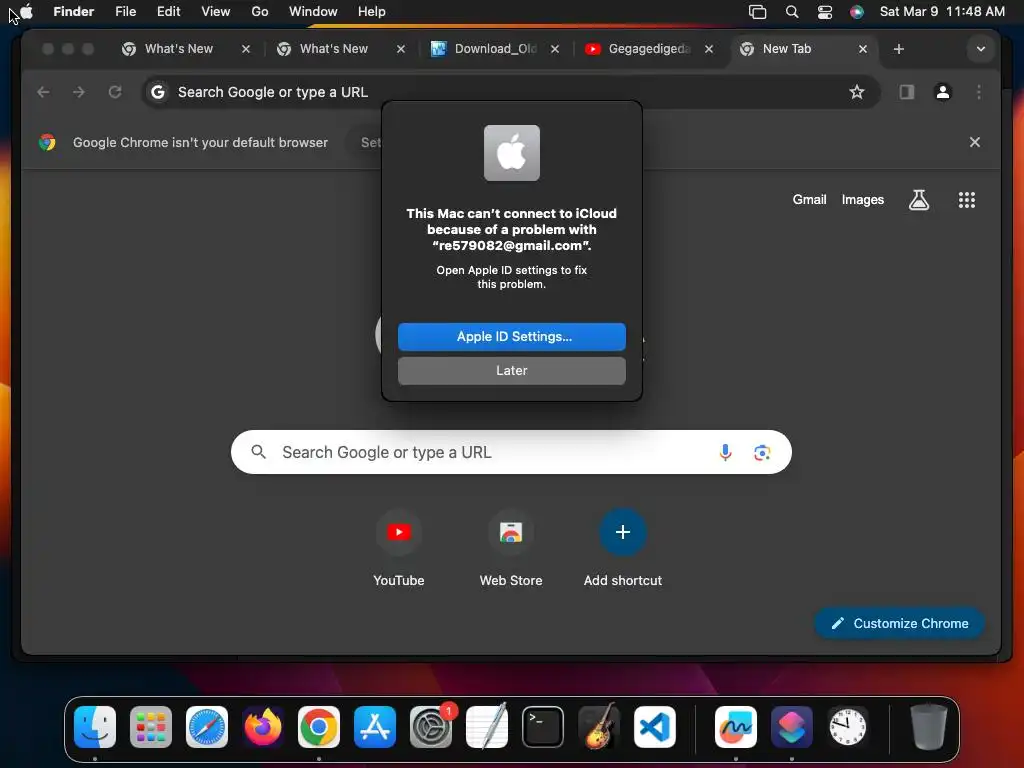The image size is (1024, 768).
Task: Close the New Tab tab
Action: [x=863, y=49]
